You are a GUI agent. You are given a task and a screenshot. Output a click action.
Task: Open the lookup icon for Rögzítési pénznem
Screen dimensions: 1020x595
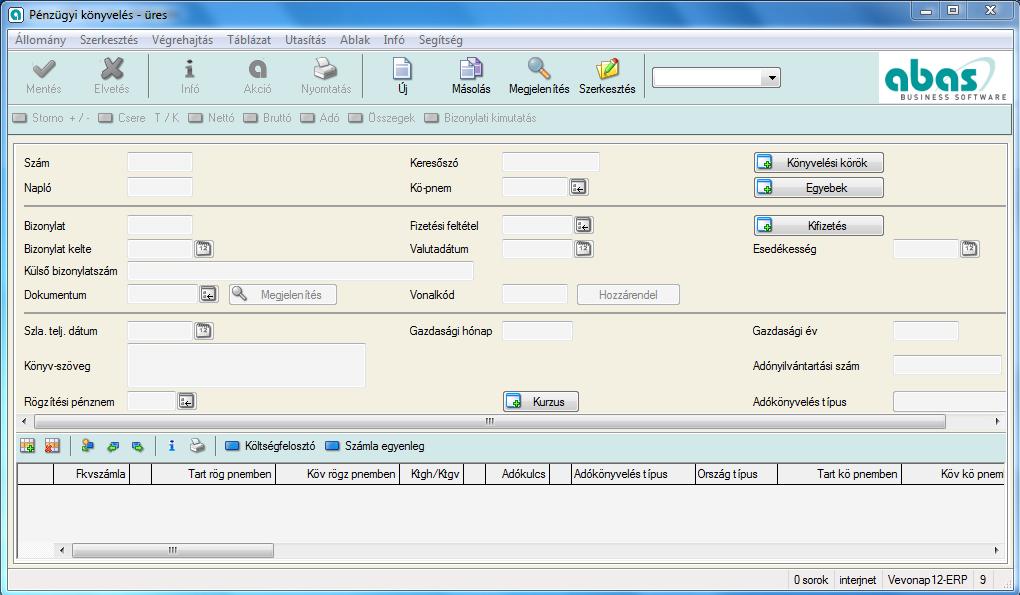point(187,402)
